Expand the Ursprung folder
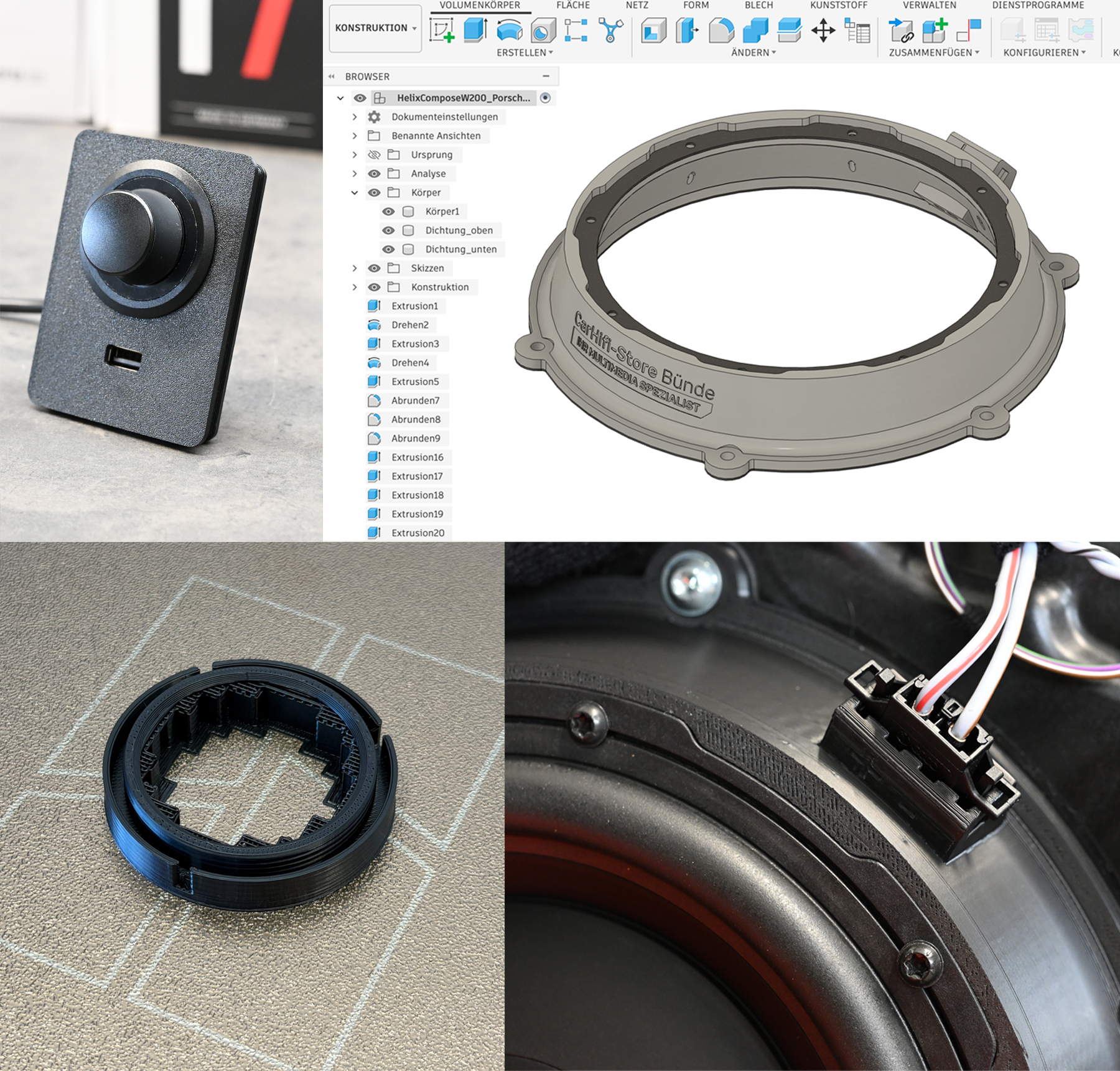This screenshot has height=1071, width=1120. [x=355, y=155]
